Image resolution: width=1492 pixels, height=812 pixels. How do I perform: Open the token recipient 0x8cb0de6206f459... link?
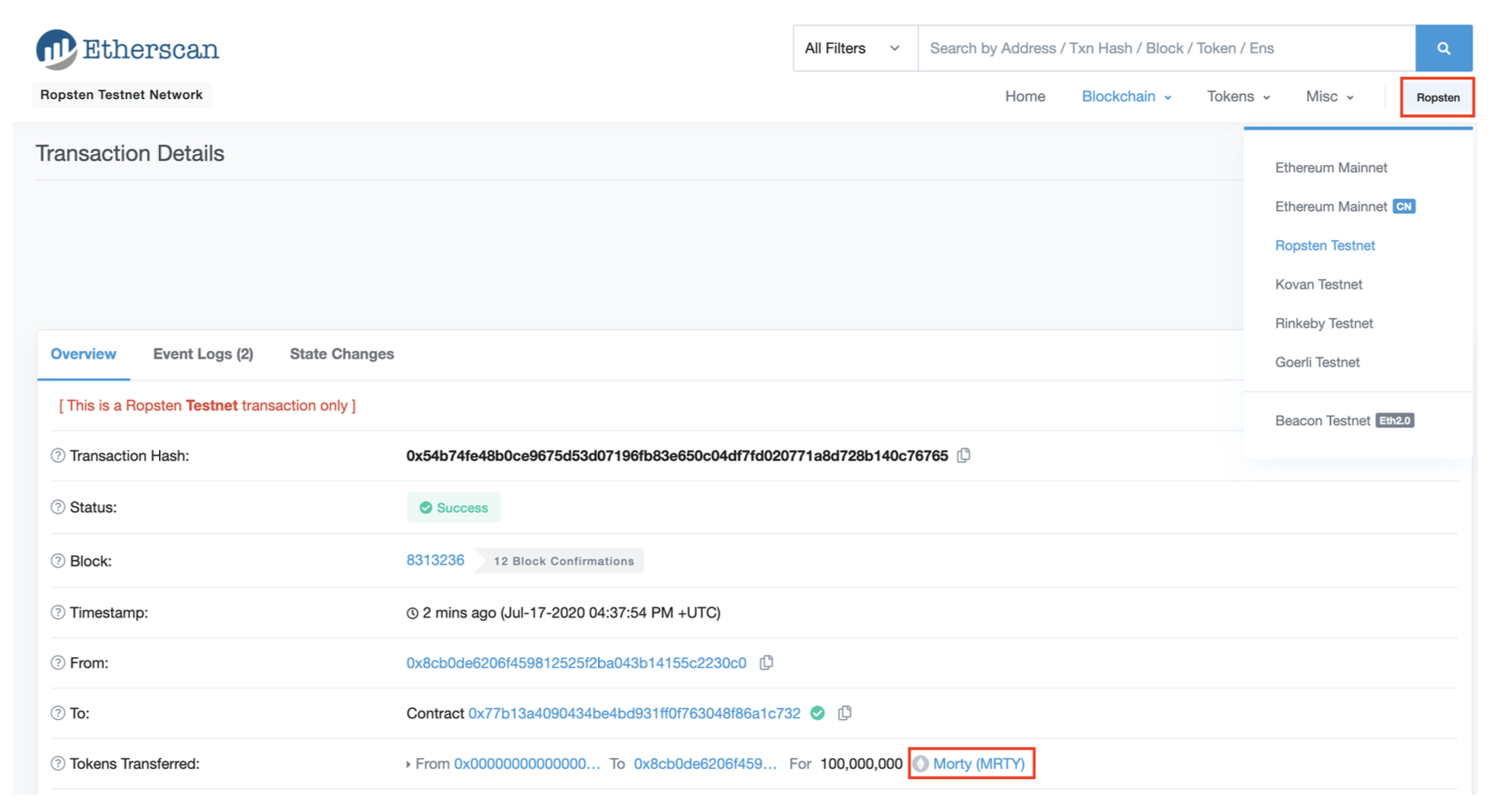pyautogui.click(x=705, y=764)
